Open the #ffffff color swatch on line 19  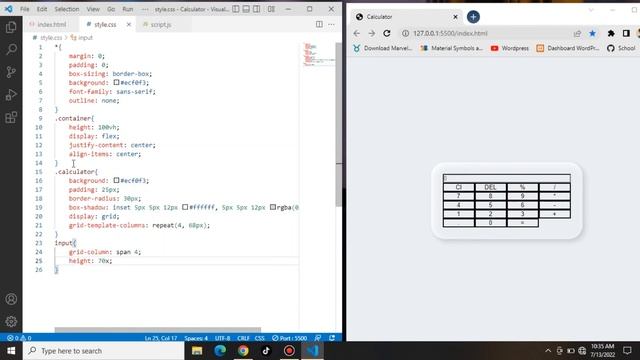pyautogui.click(x=185, y=207)
